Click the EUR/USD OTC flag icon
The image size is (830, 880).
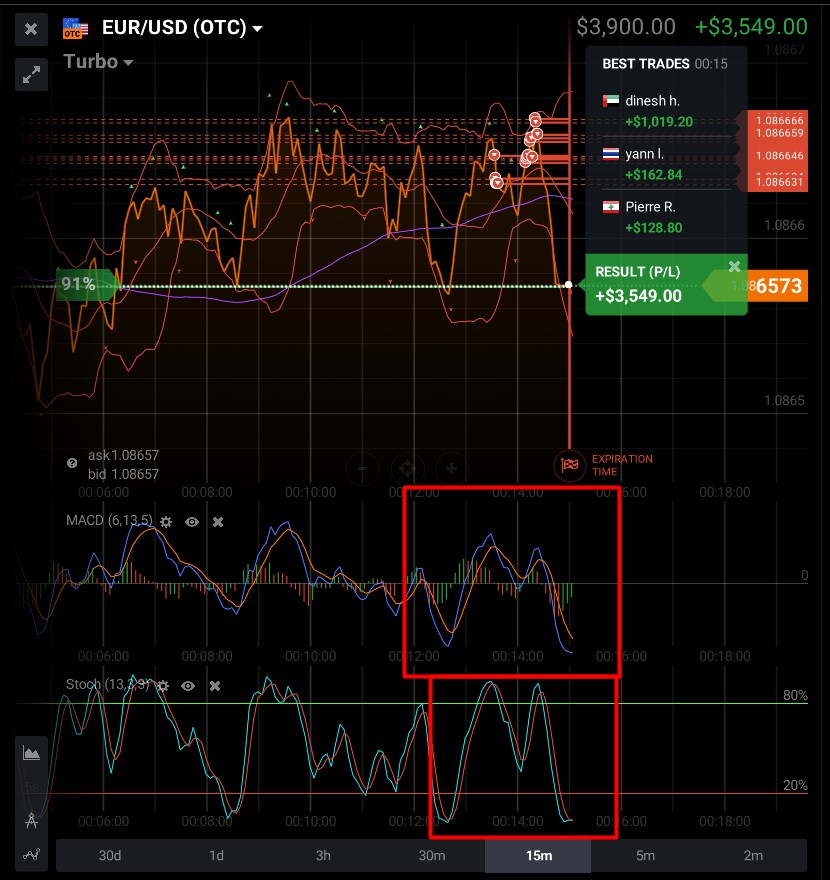pos(75,29)
